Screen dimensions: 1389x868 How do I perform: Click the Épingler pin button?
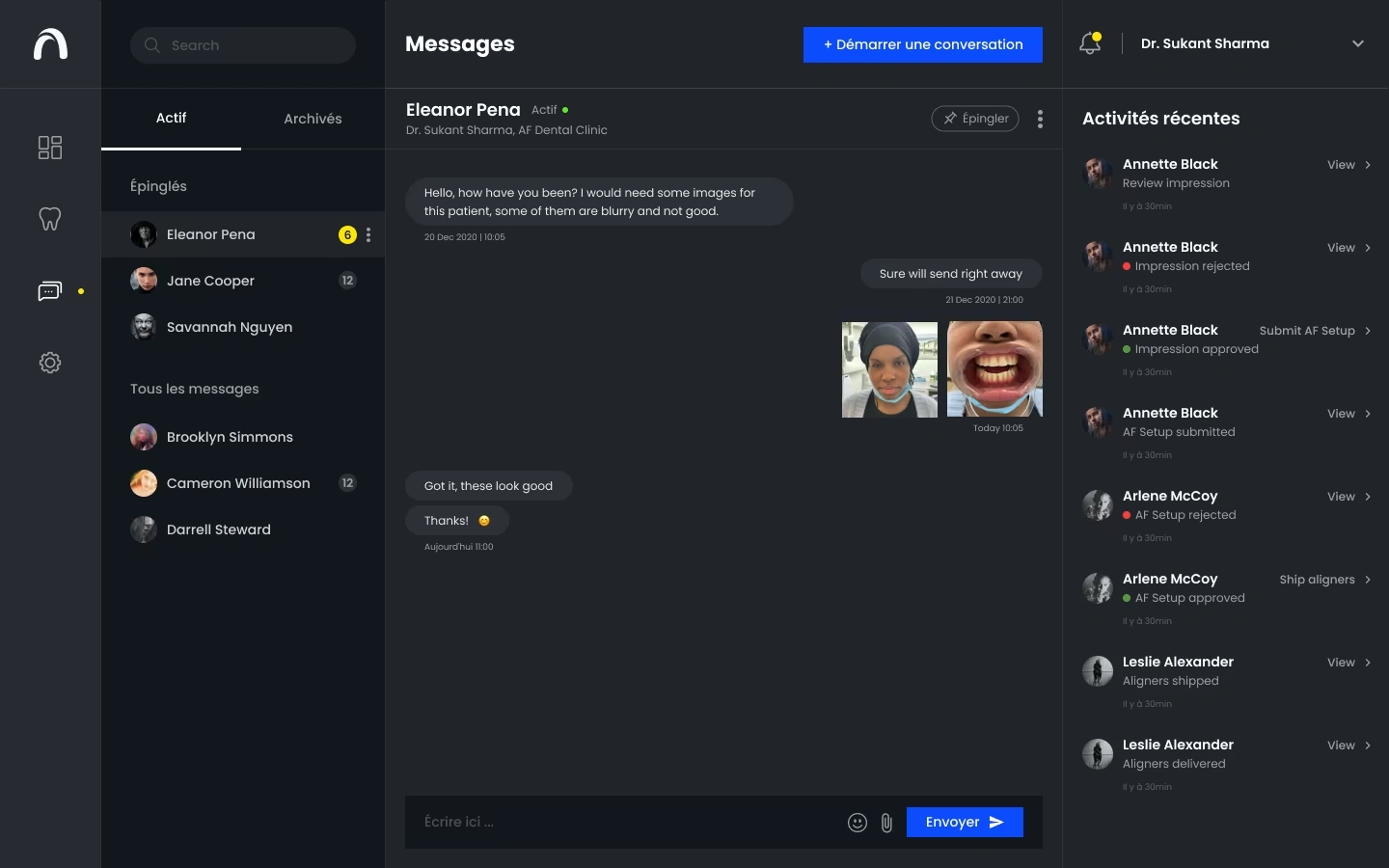coord(975,119)
